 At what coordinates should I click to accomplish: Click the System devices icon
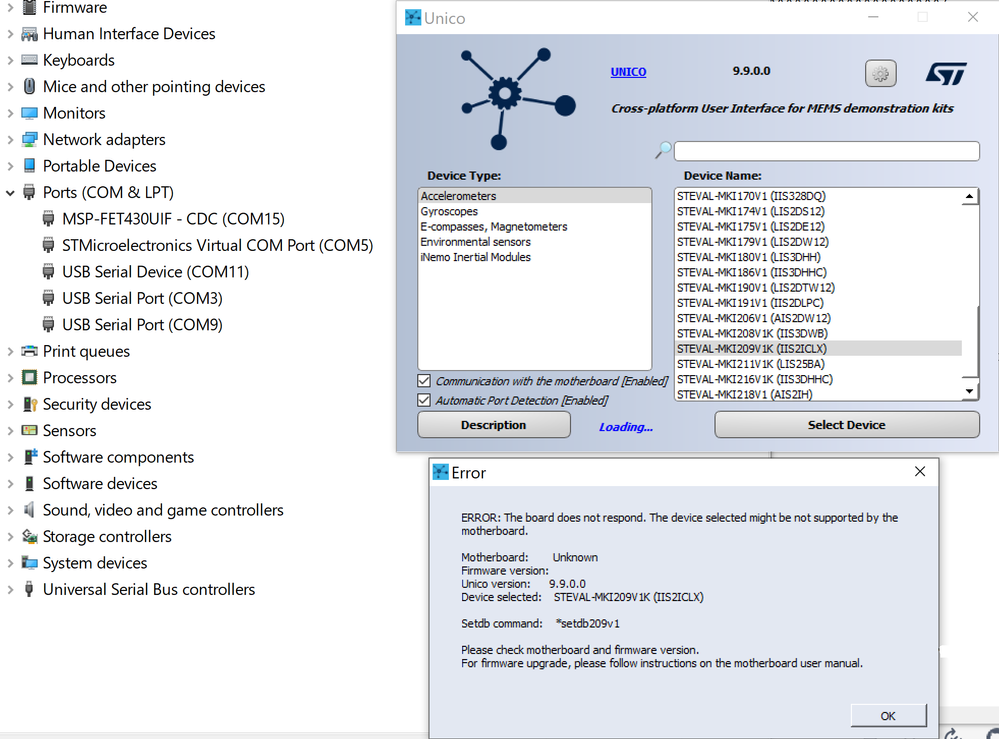point(29,563)
